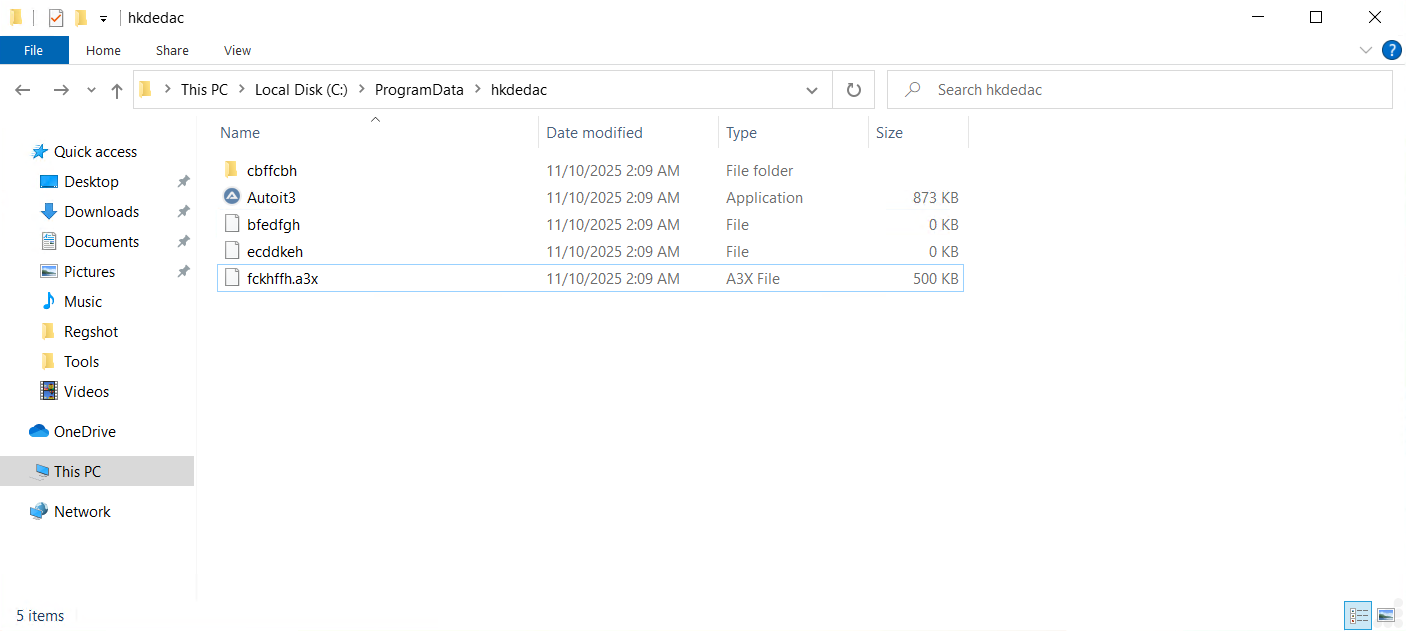Switch to the View ribbon tab
Screen dimensions: 1406x631
pyautogui.click(x=237, y=50)
